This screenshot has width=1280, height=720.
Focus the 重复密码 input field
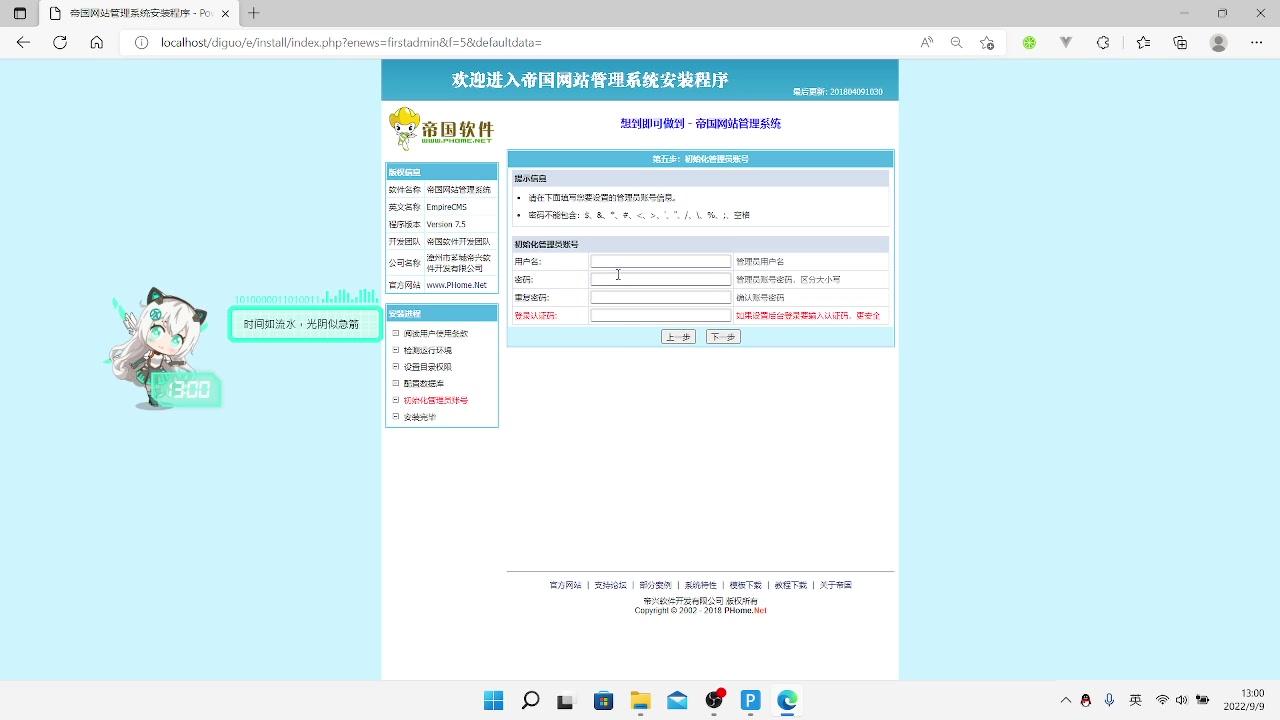pyautogui.click(x=661, y=297)
